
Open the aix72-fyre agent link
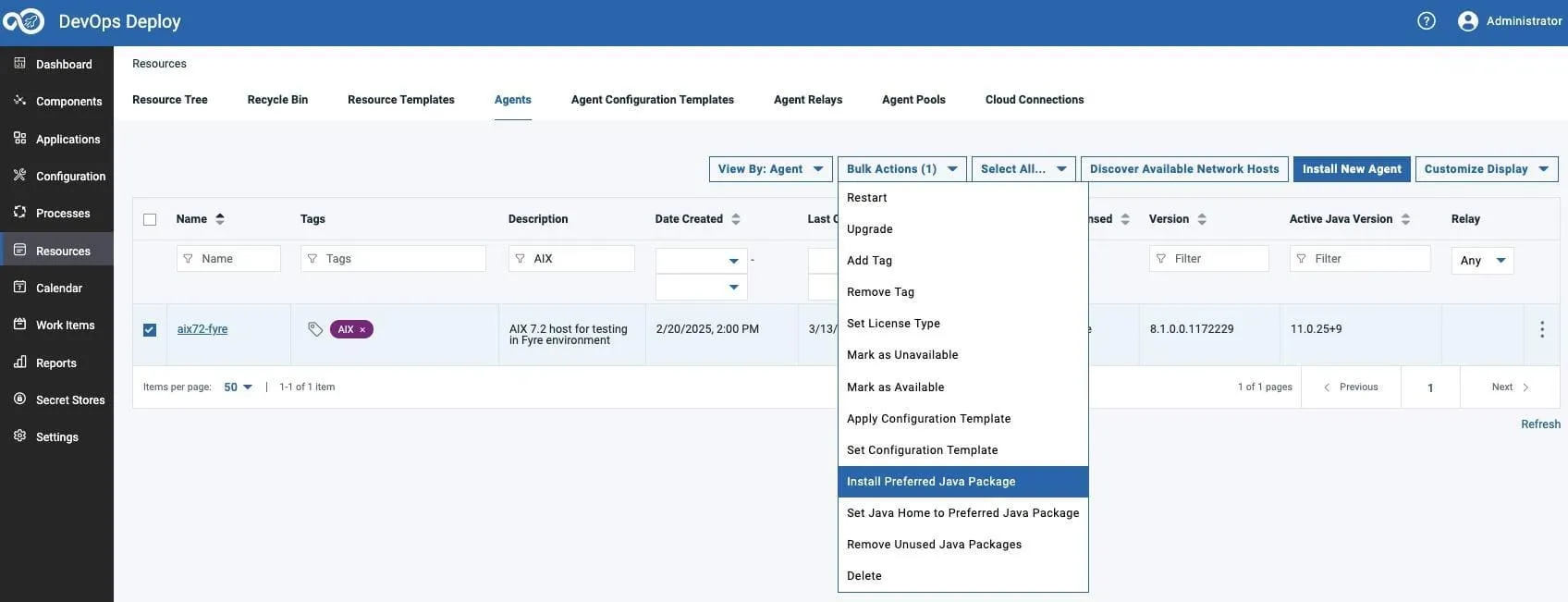point(202,329)
